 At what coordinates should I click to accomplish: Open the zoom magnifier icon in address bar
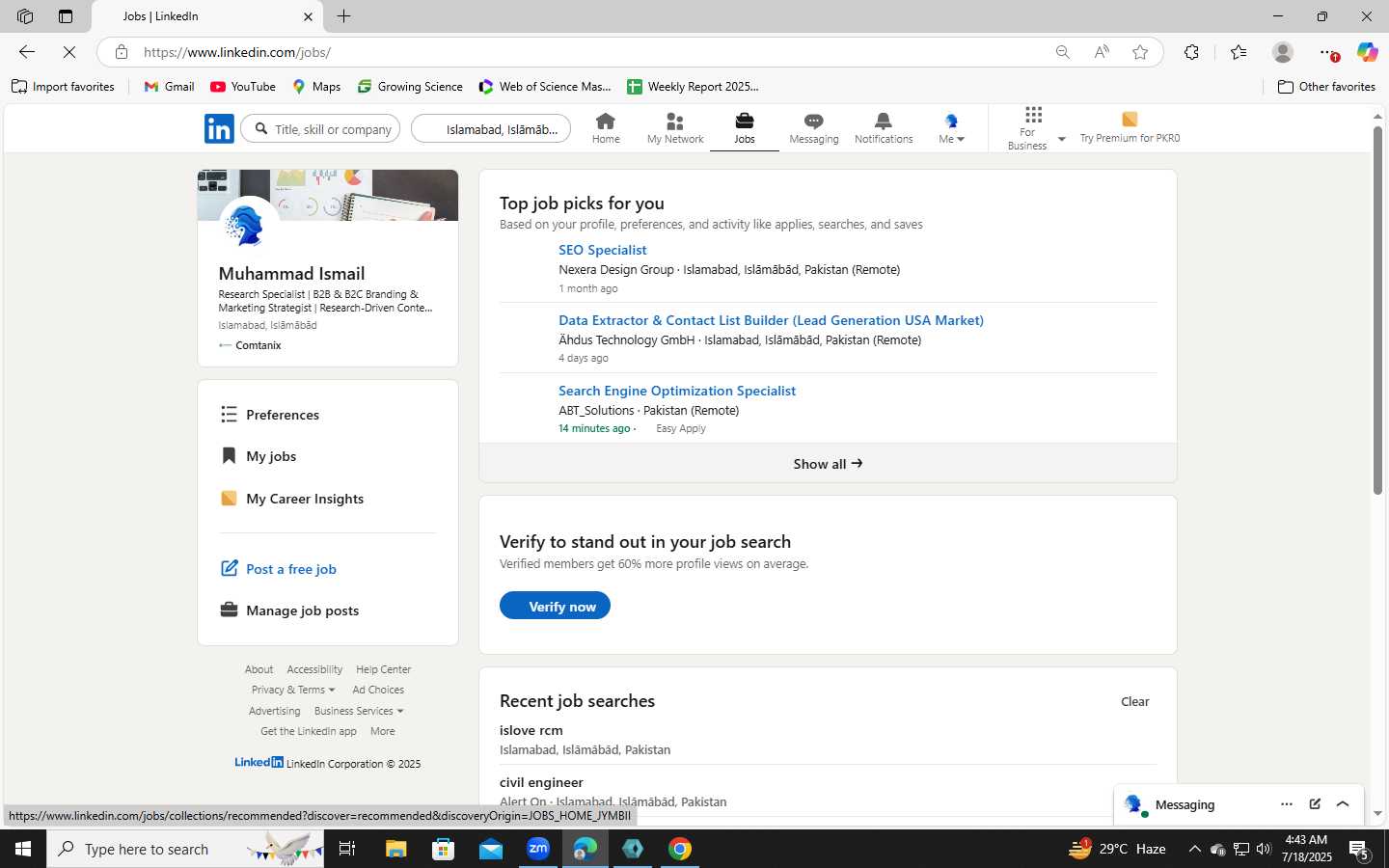click(1062, 52)
